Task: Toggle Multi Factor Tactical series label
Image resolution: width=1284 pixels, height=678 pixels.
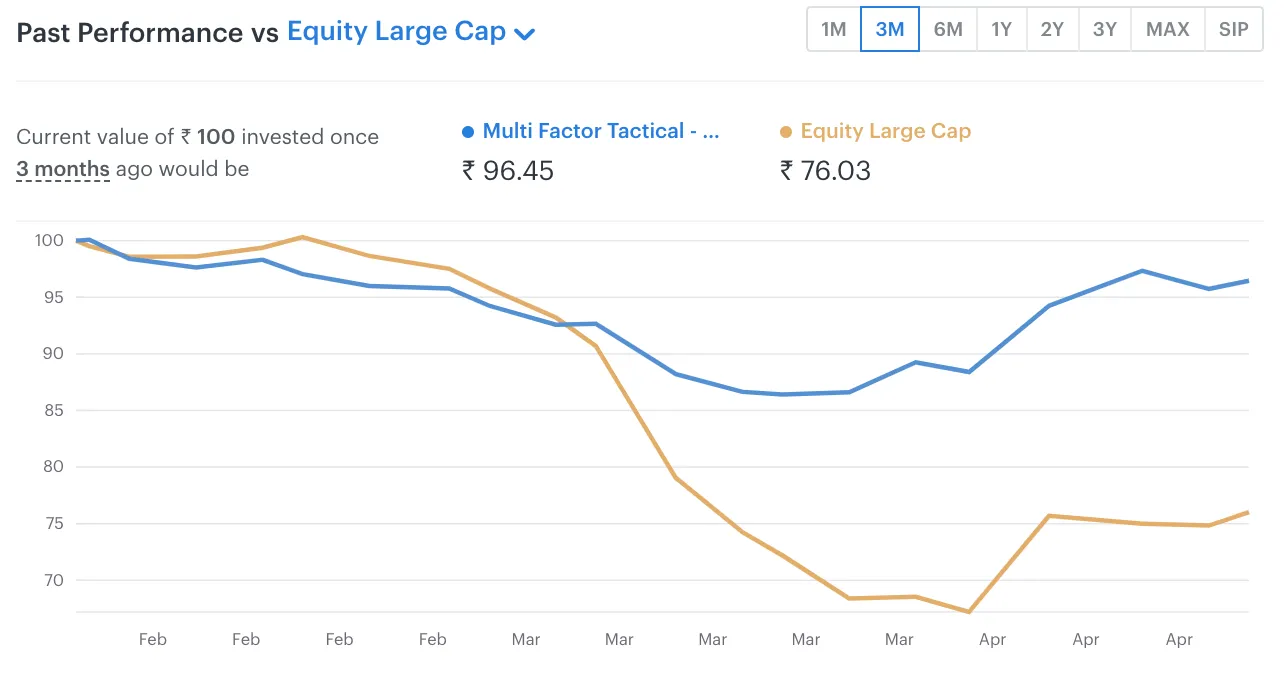Action: point(600,131)
